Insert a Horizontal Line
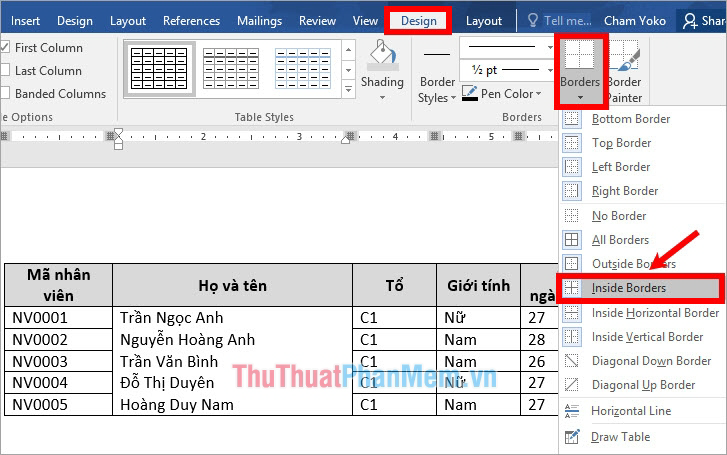 click(631, 411)
